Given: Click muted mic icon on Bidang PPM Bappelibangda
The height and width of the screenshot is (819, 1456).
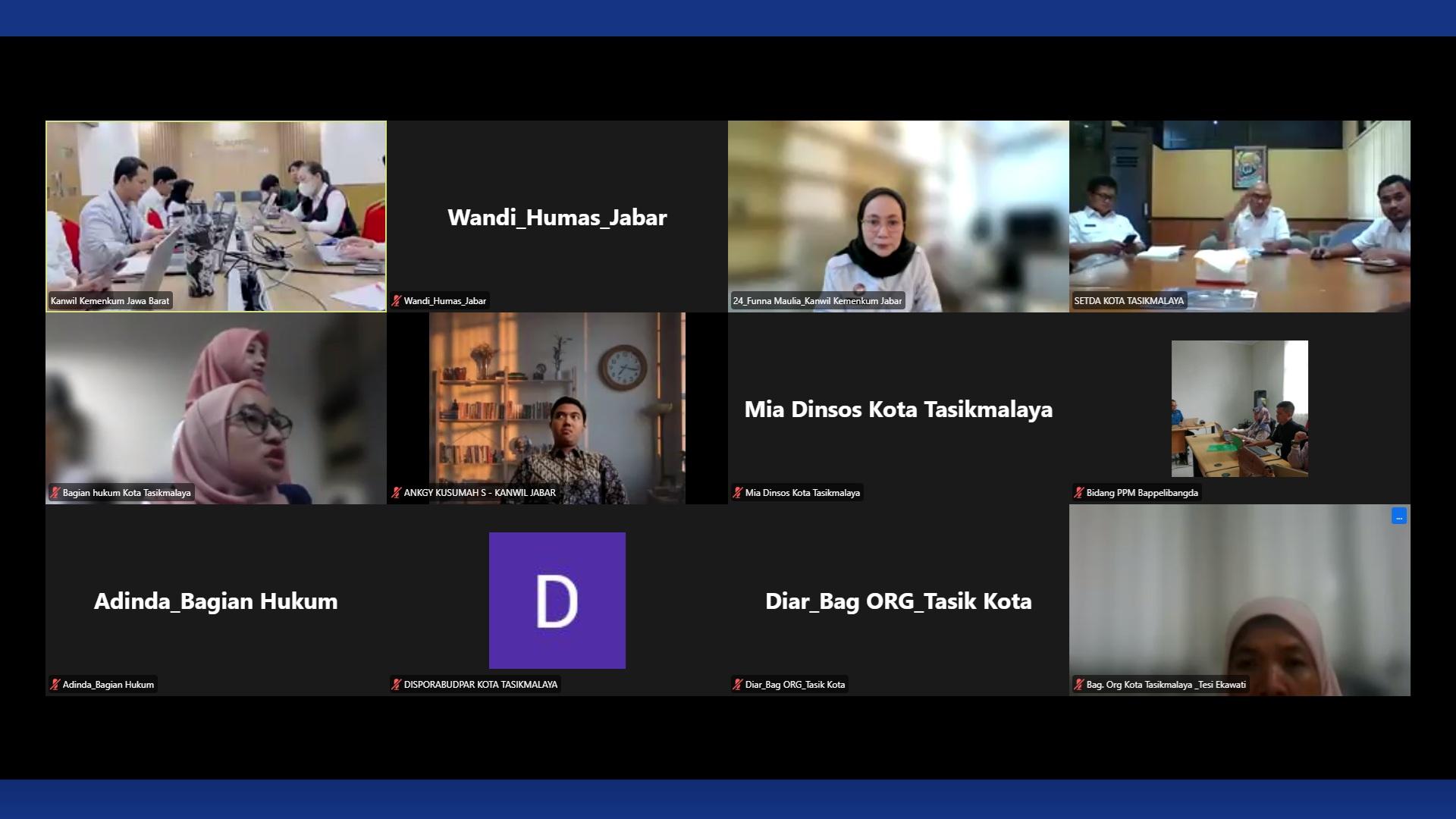Looking at the screenshot, I should coord(1078,493).
